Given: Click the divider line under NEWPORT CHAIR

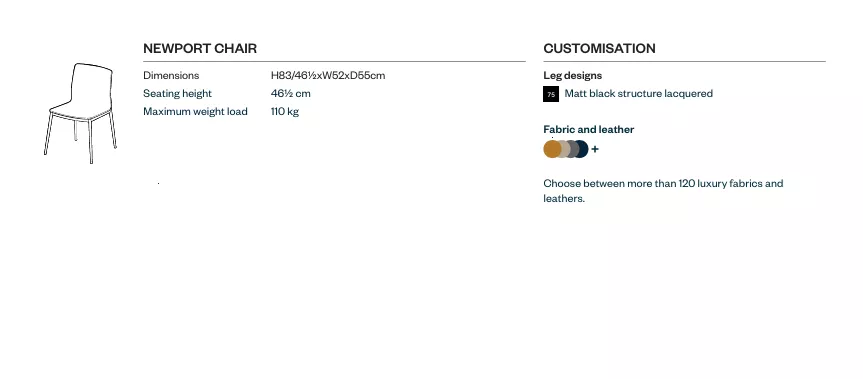Looking at the screenshot, I should tap(334, 62).
